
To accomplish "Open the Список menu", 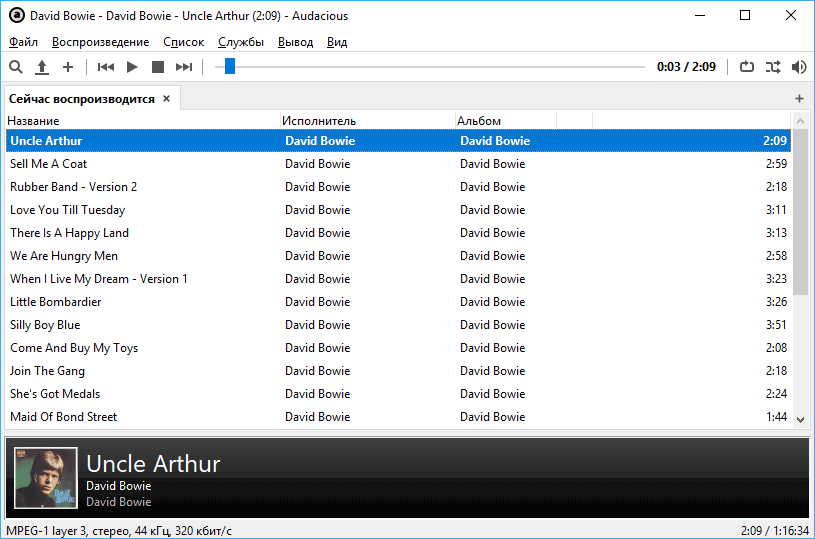I will click(x=183, y=42).
